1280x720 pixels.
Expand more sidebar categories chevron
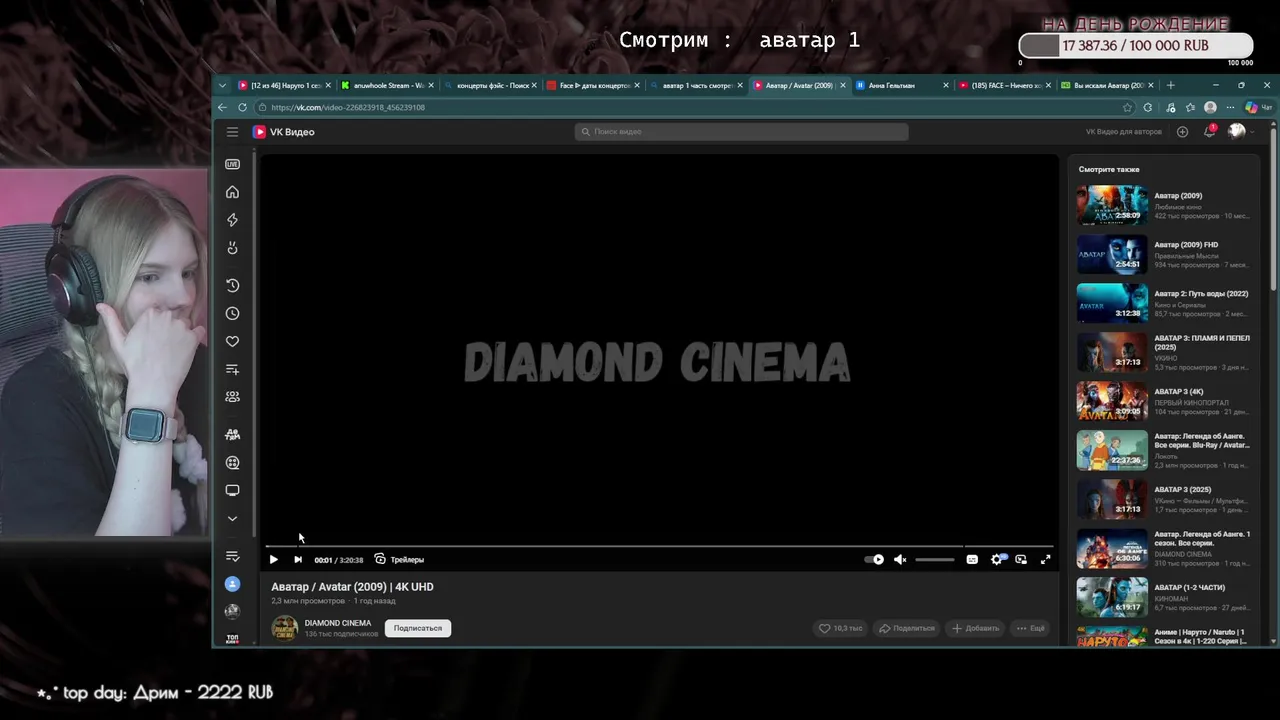click(x=232, y=519)
